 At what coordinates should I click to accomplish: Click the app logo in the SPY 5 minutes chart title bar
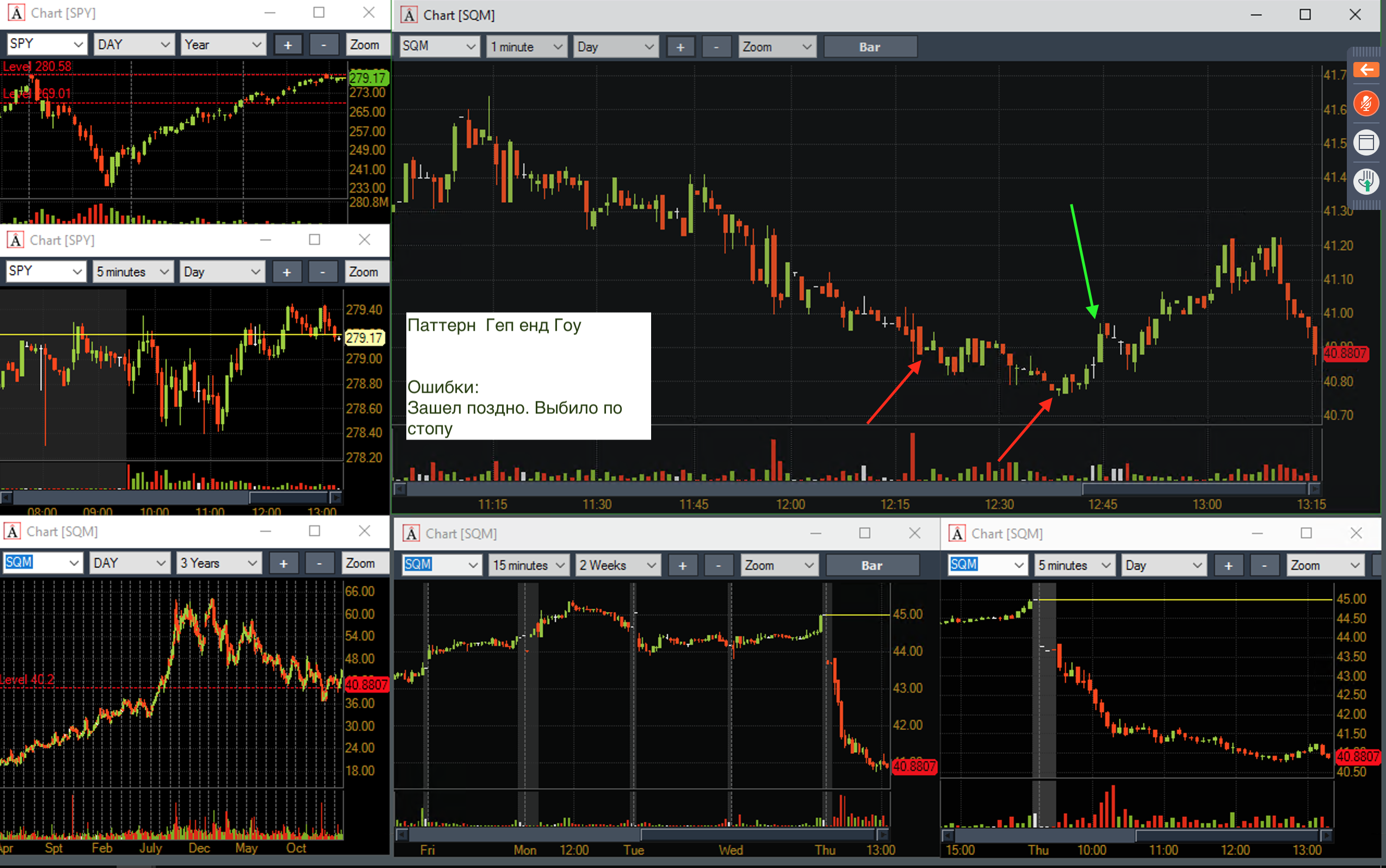pos(15,240)
